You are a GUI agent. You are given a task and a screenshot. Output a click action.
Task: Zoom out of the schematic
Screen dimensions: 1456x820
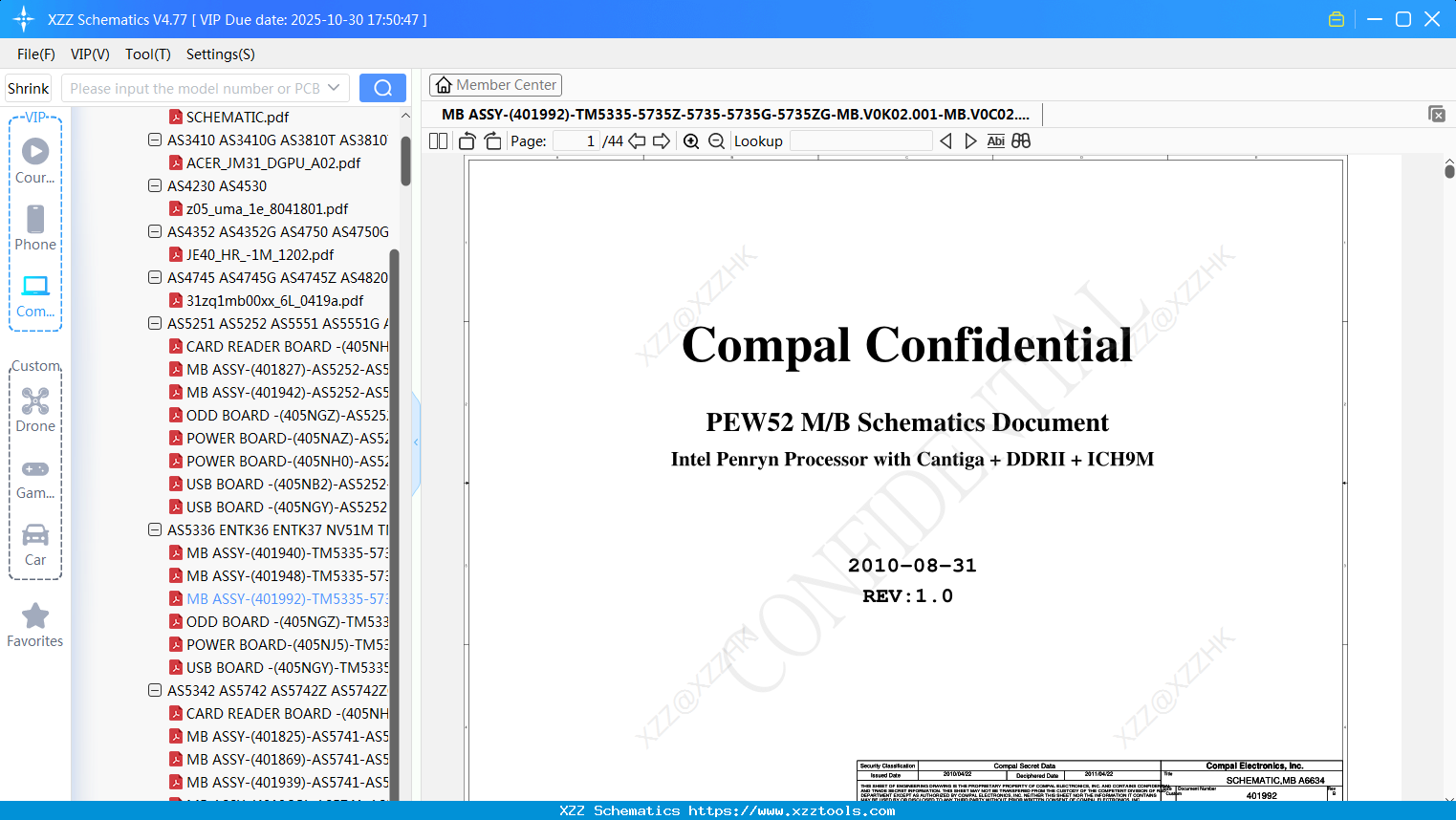(717, 140)
